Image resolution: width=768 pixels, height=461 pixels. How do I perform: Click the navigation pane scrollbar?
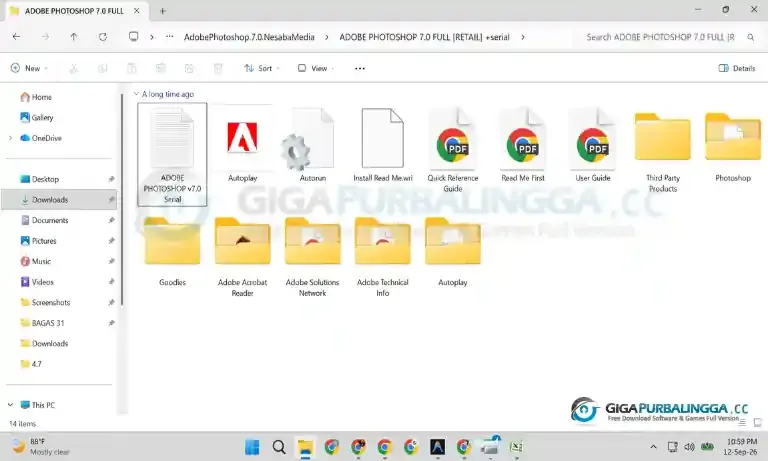(121, 201)
